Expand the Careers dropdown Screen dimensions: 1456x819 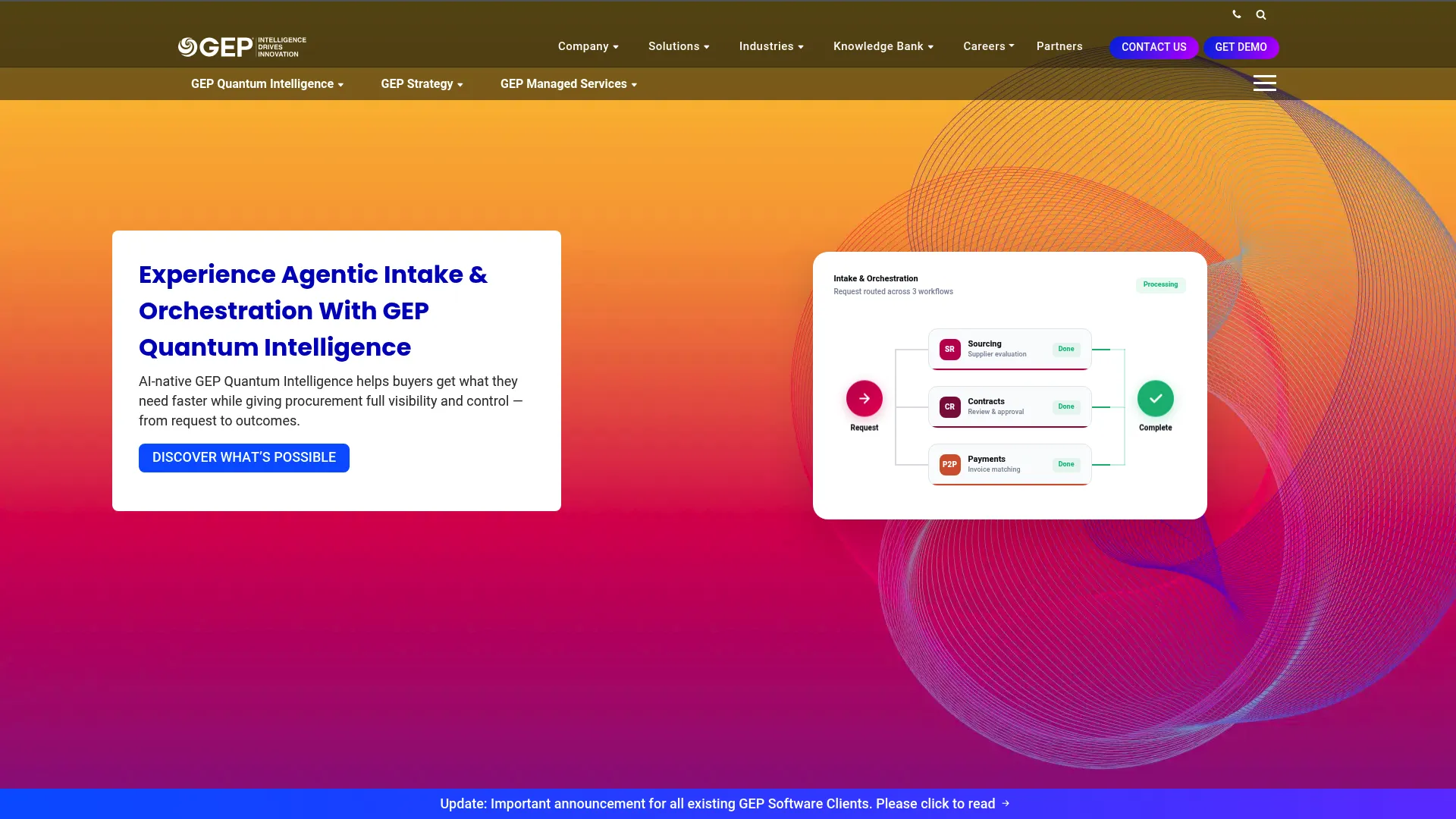coord(988,46)
